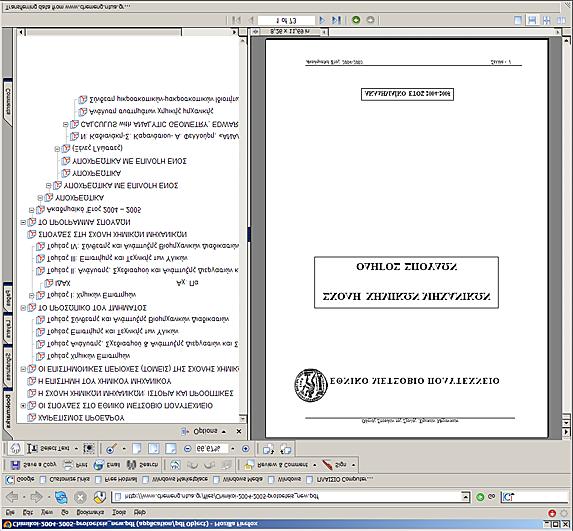This screenshot has height=531, width=573.
Task: Click Firefox Back arrow
Action: coord(12,497)
